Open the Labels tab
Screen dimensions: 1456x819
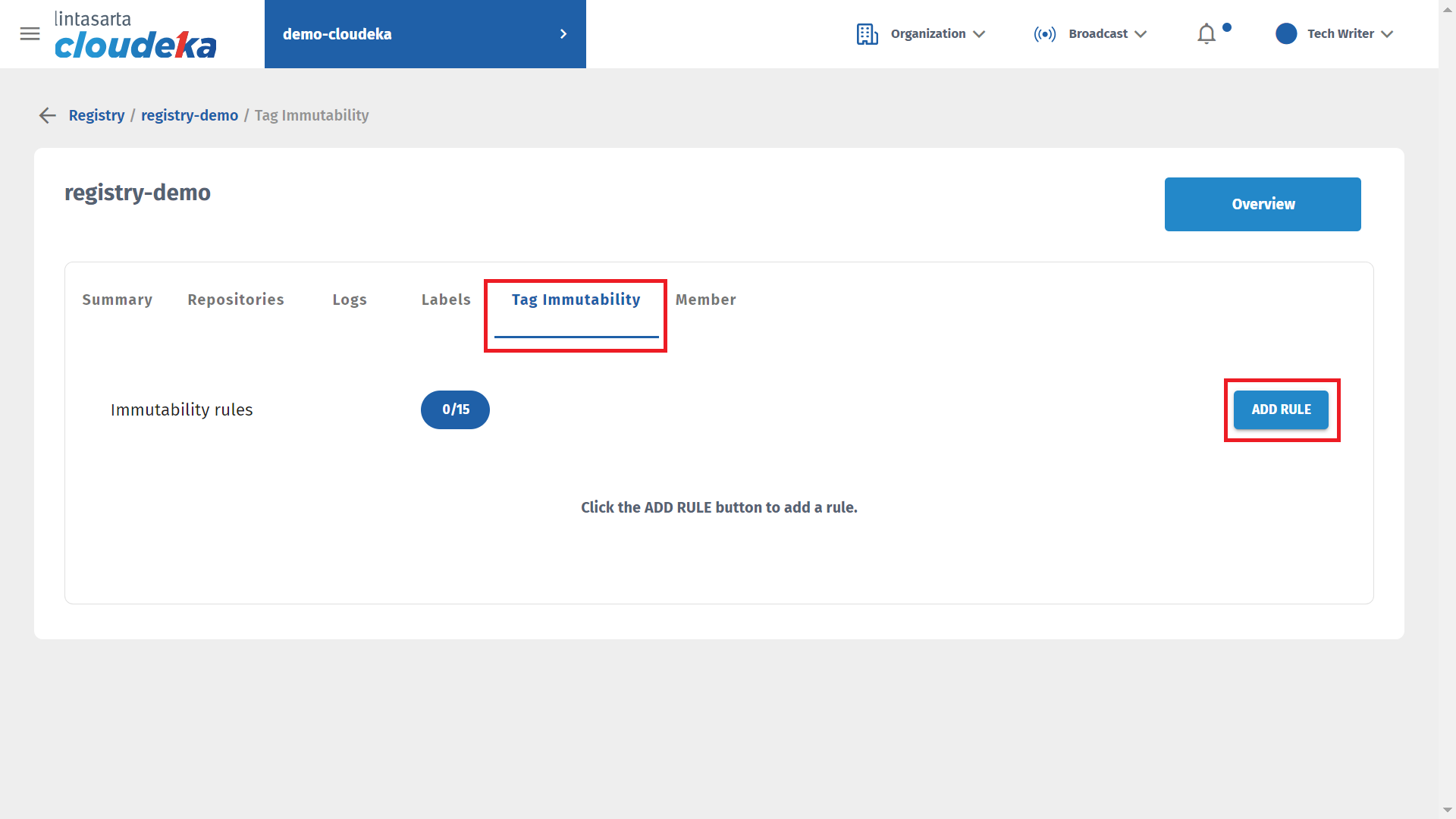click(446, 300)
